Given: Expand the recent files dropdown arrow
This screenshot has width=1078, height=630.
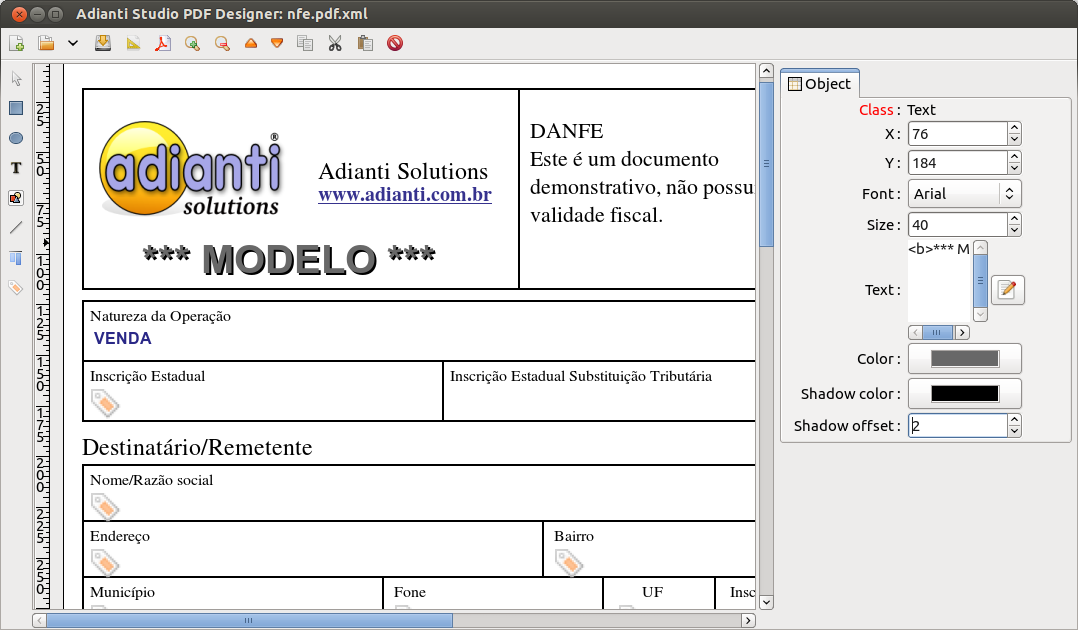Looking at the screenshot, I should pos(73,43).
